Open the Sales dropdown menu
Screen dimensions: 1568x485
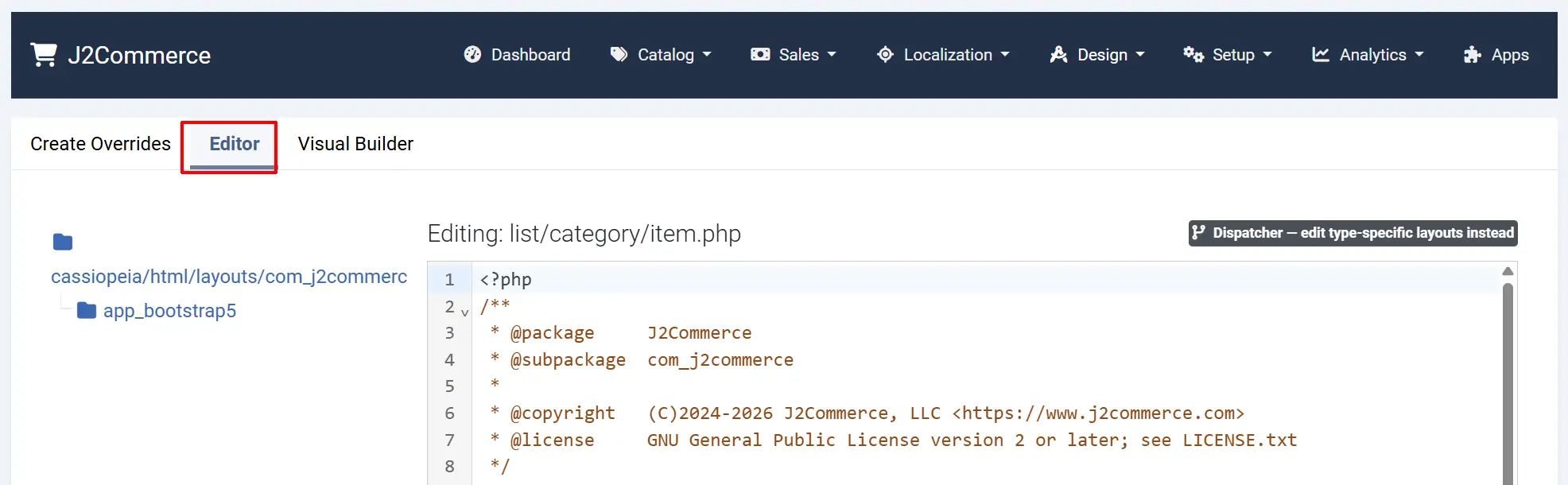pos(794,54)
